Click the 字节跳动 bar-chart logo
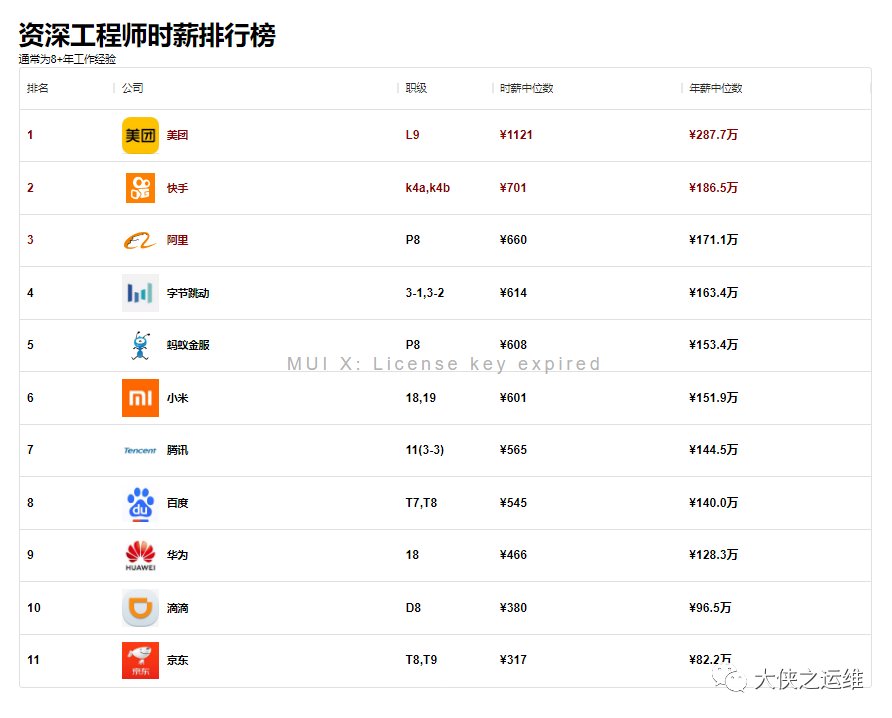 click(140, 293)
